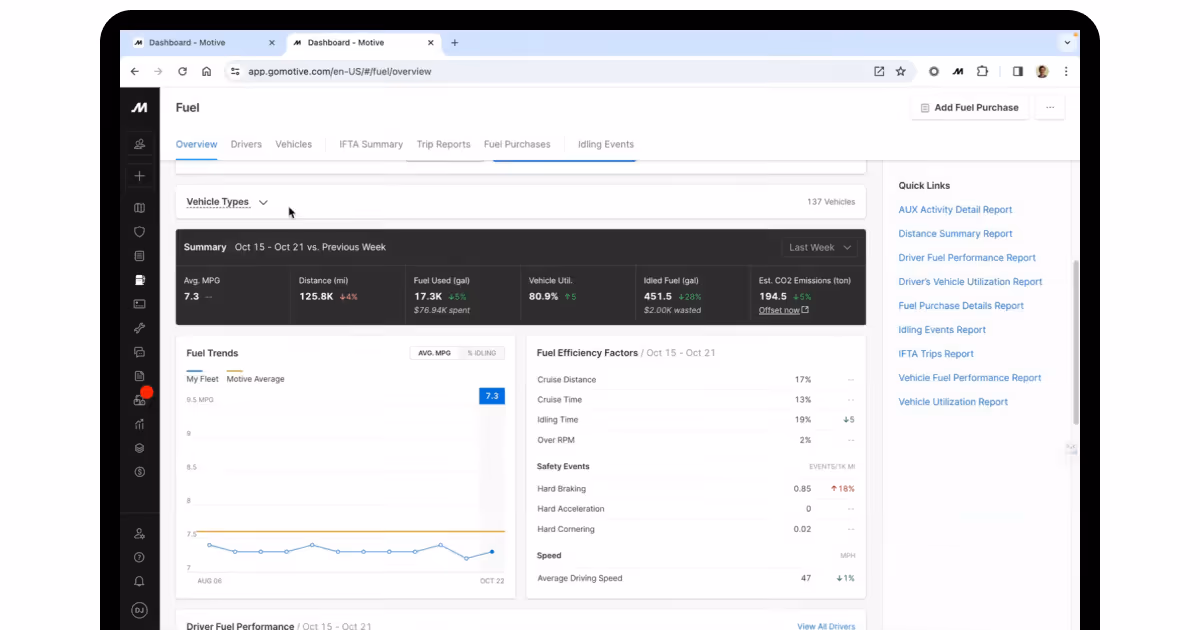
Task: Open the AUX Activity Detail Report link
Action: coord(955,210)
